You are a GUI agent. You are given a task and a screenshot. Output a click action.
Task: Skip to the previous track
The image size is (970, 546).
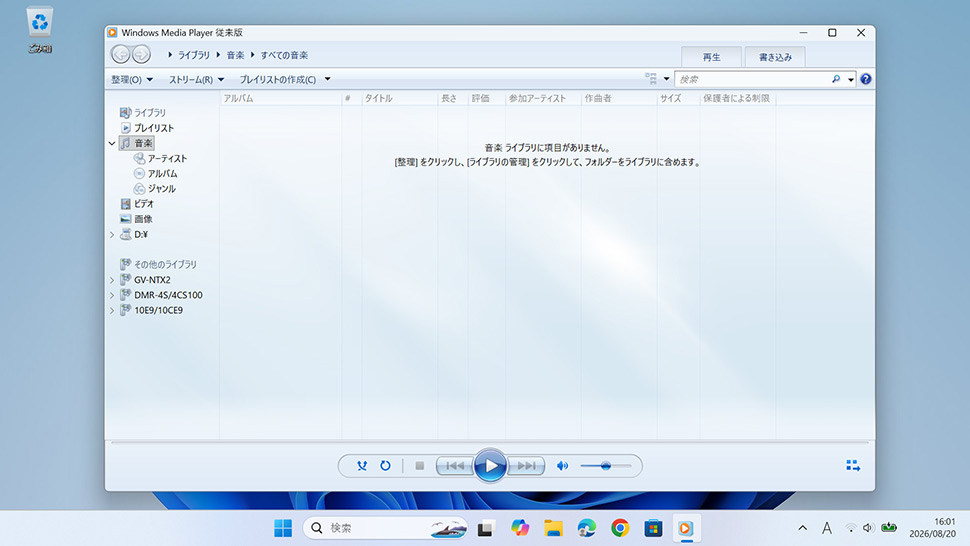pos(455,466)
